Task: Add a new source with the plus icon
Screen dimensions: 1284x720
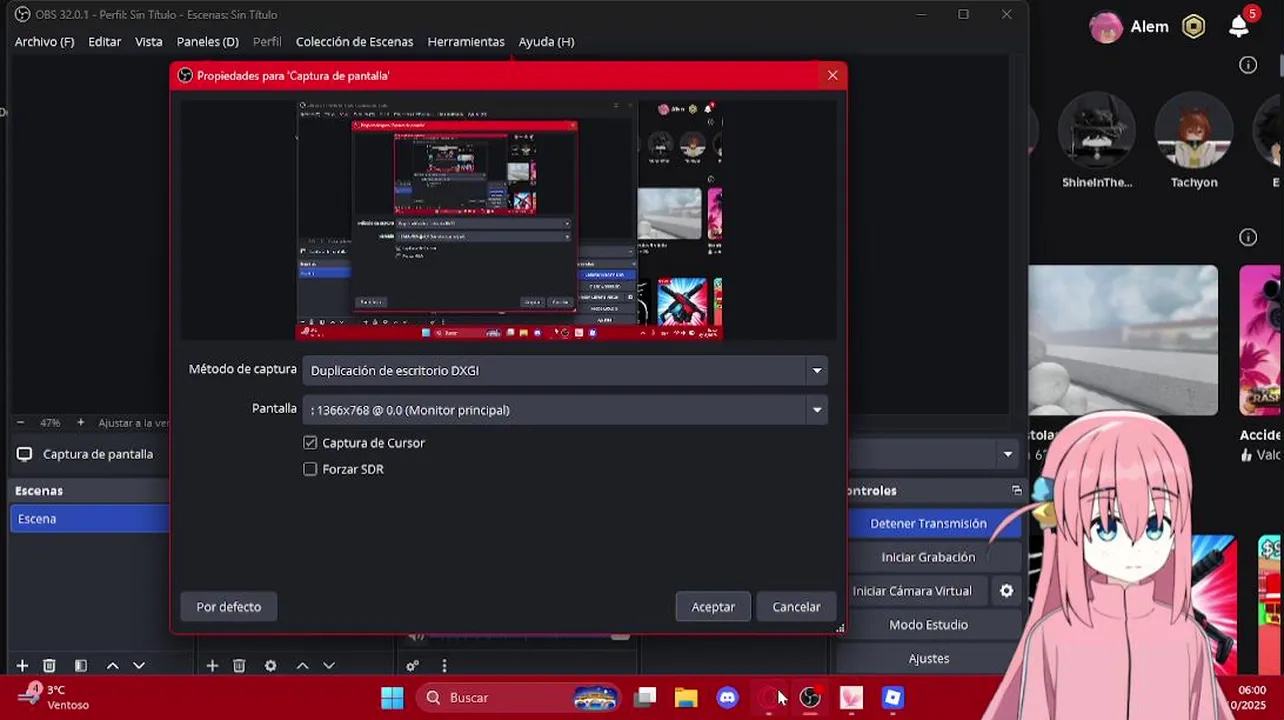Action: (x=212, y=666)
